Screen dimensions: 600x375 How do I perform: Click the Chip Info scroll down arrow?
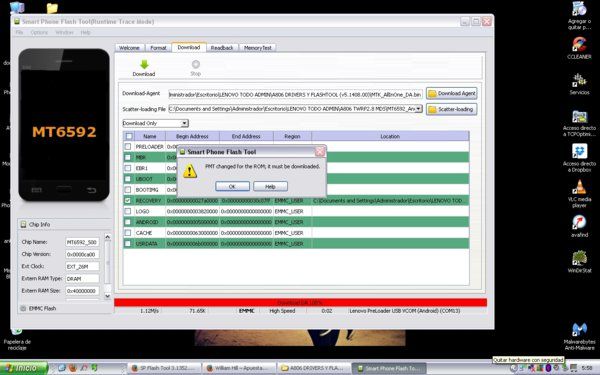pos(108,296)
